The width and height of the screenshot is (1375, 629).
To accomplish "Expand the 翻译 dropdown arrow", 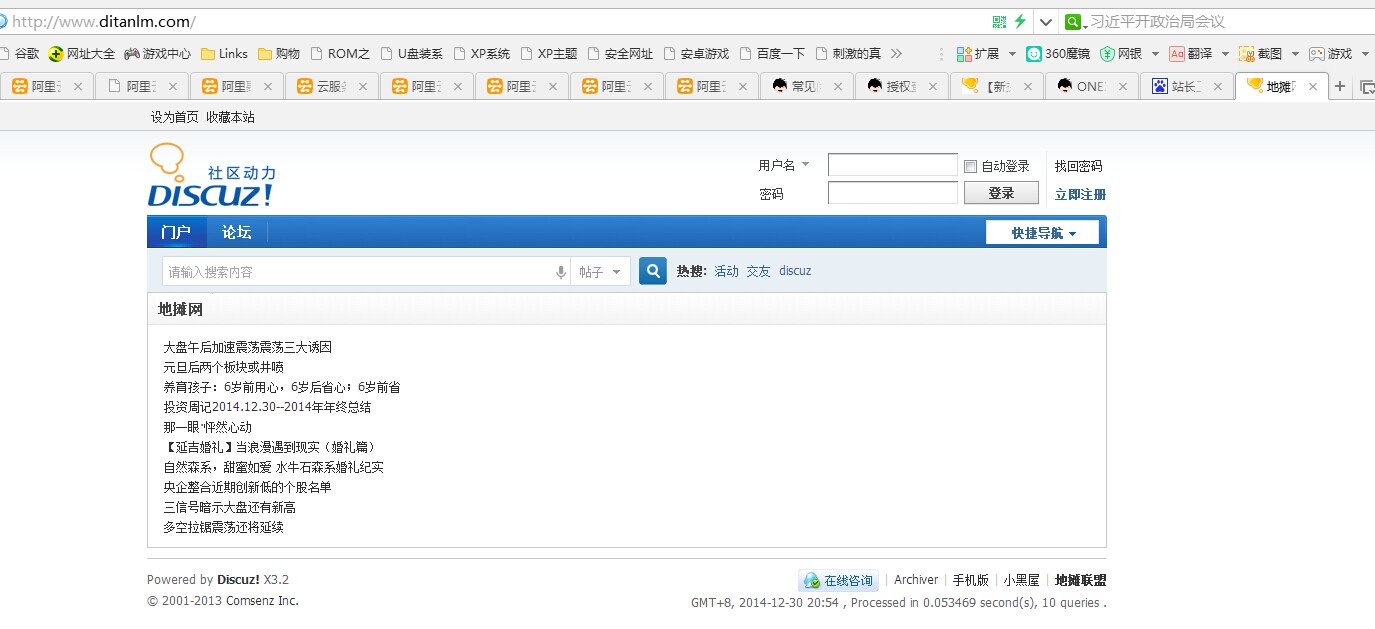I will click(1225, 54).
